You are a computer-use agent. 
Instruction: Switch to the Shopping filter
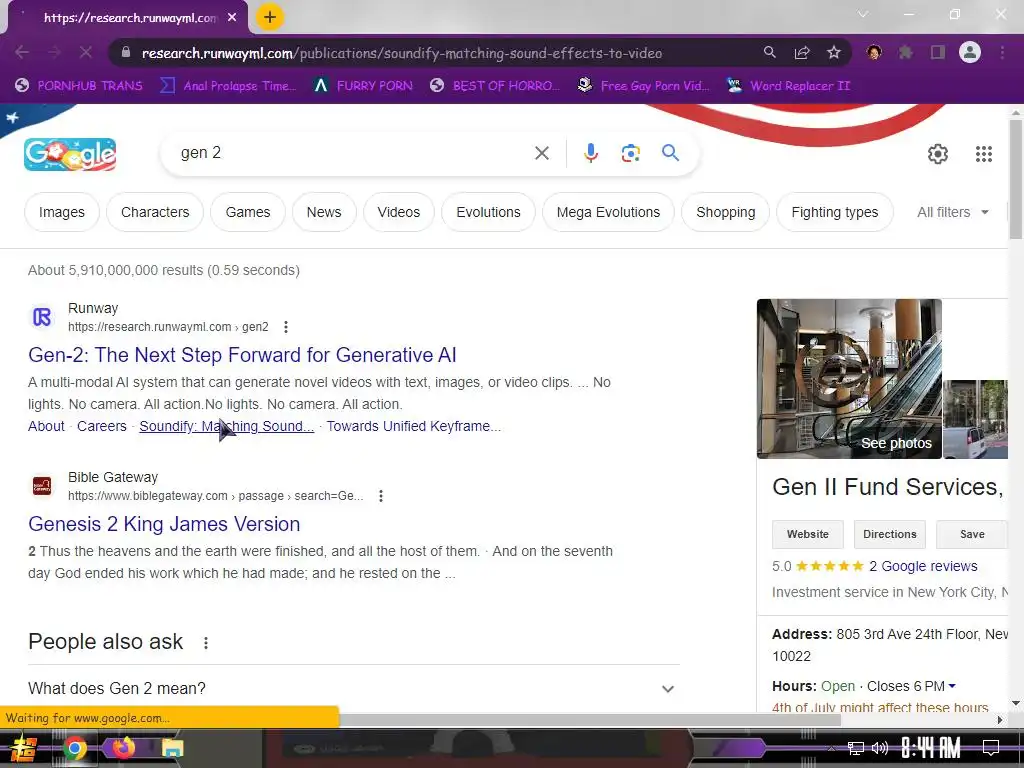[x=726, y=212]
